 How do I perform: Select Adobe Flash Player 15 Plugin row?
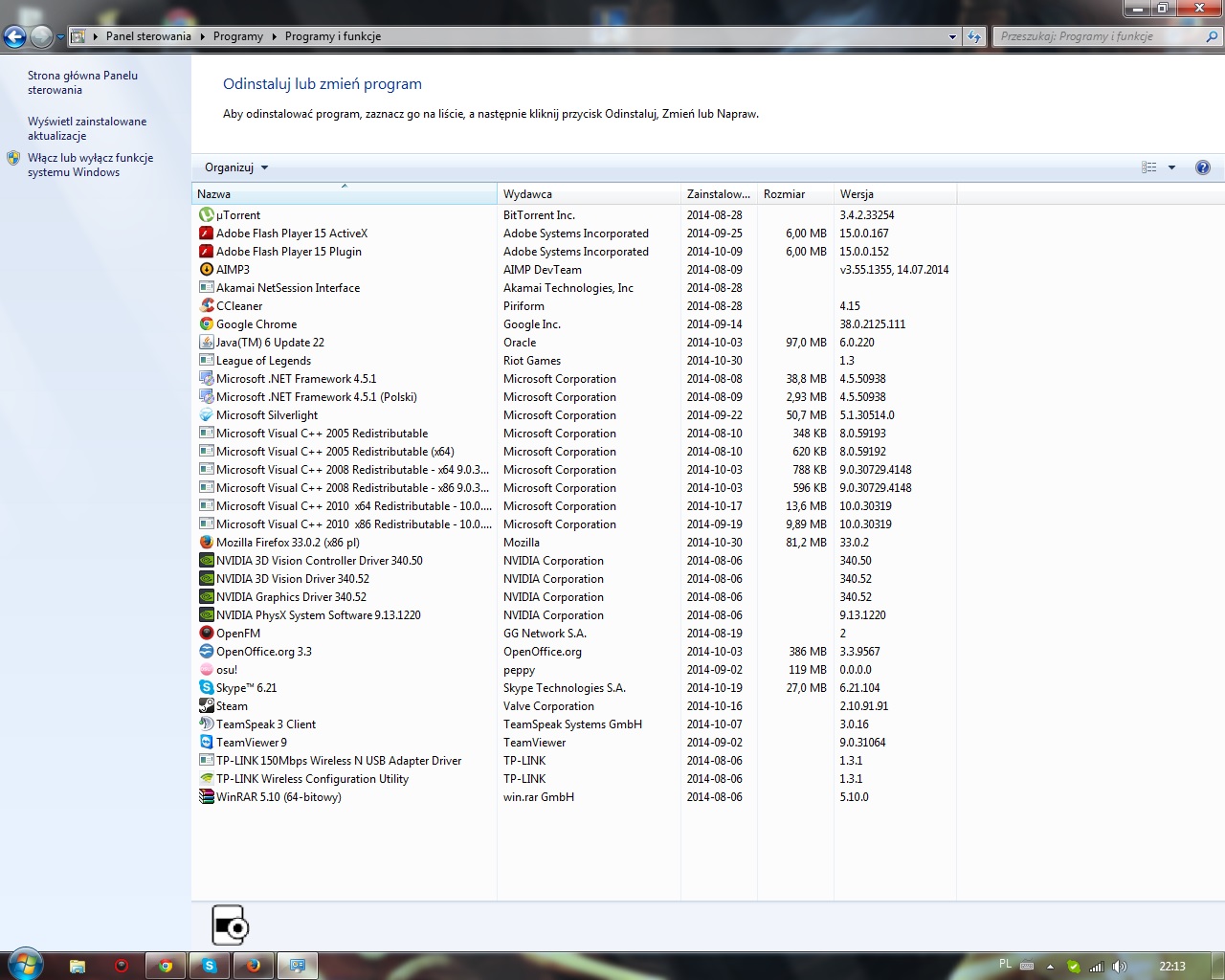(574, 252)
